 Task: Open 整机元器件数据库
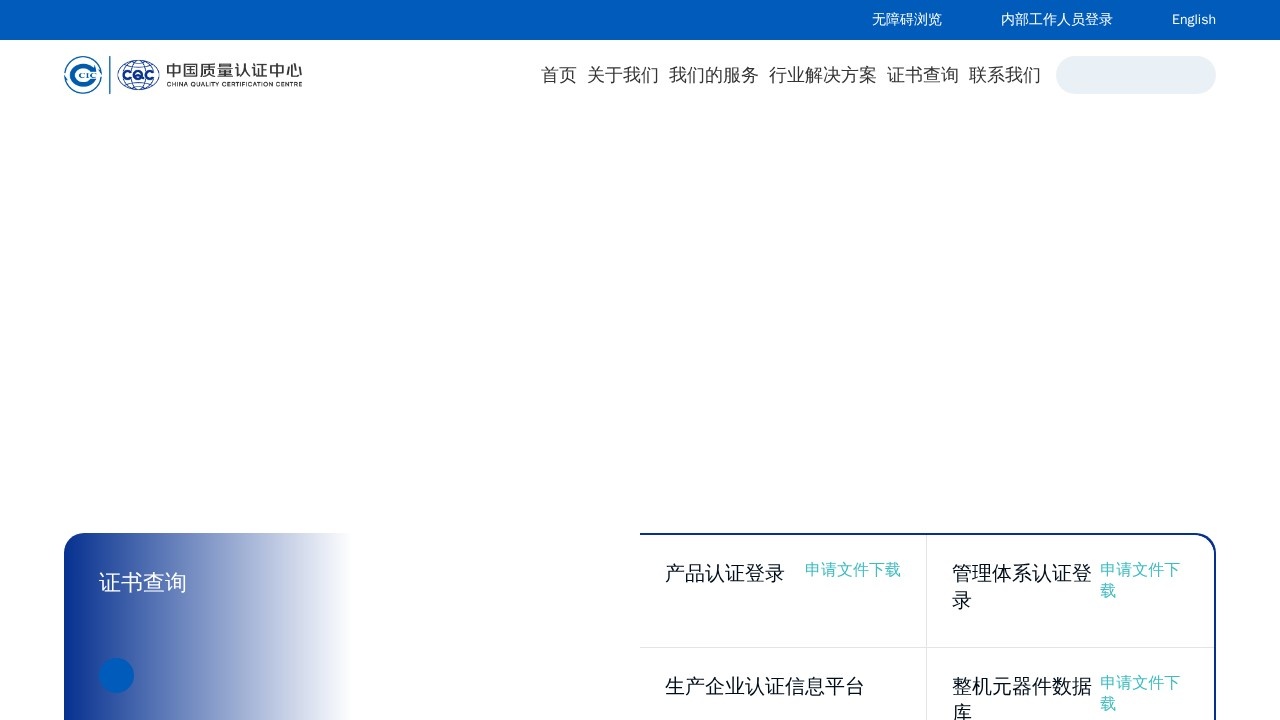pyautogui.click(x=1022, y=698)
